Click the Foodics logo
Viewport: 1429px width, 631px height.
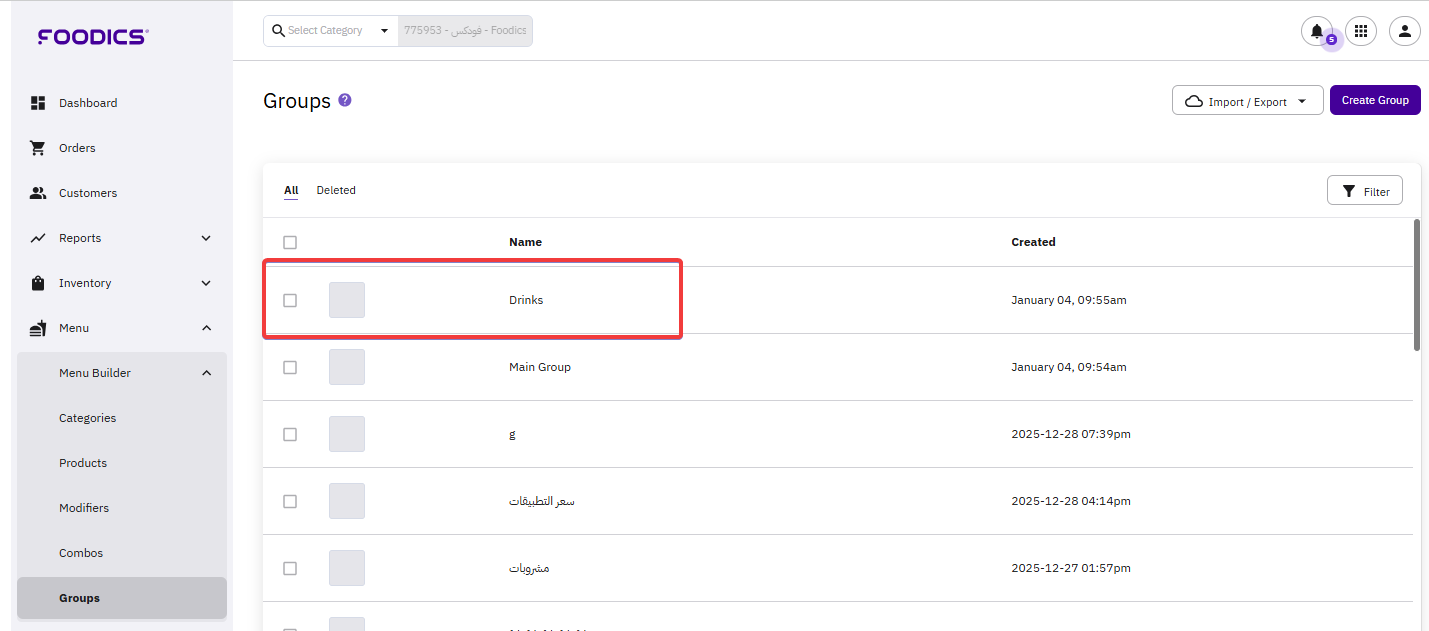[93, 37]
